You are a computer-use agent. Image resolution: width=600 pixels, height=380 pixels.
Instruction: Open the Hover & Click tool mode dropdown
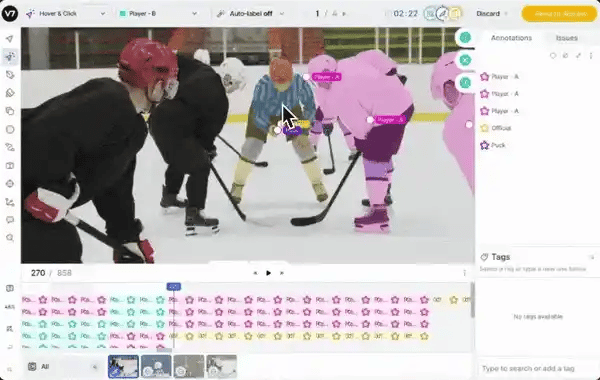(x=66, y=13)
